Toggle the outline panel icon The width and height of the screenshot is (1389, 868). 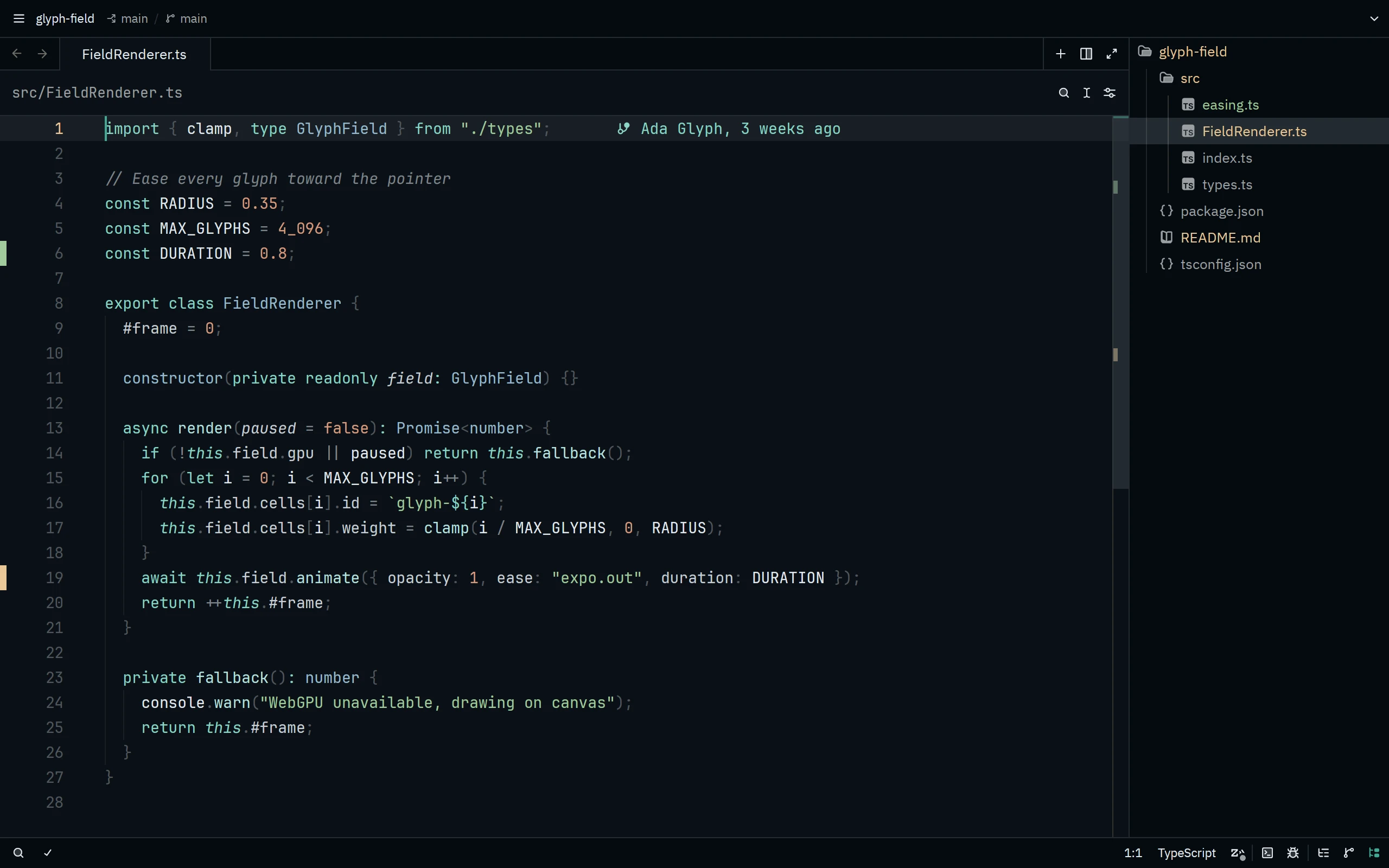(x=1323, y=852)
